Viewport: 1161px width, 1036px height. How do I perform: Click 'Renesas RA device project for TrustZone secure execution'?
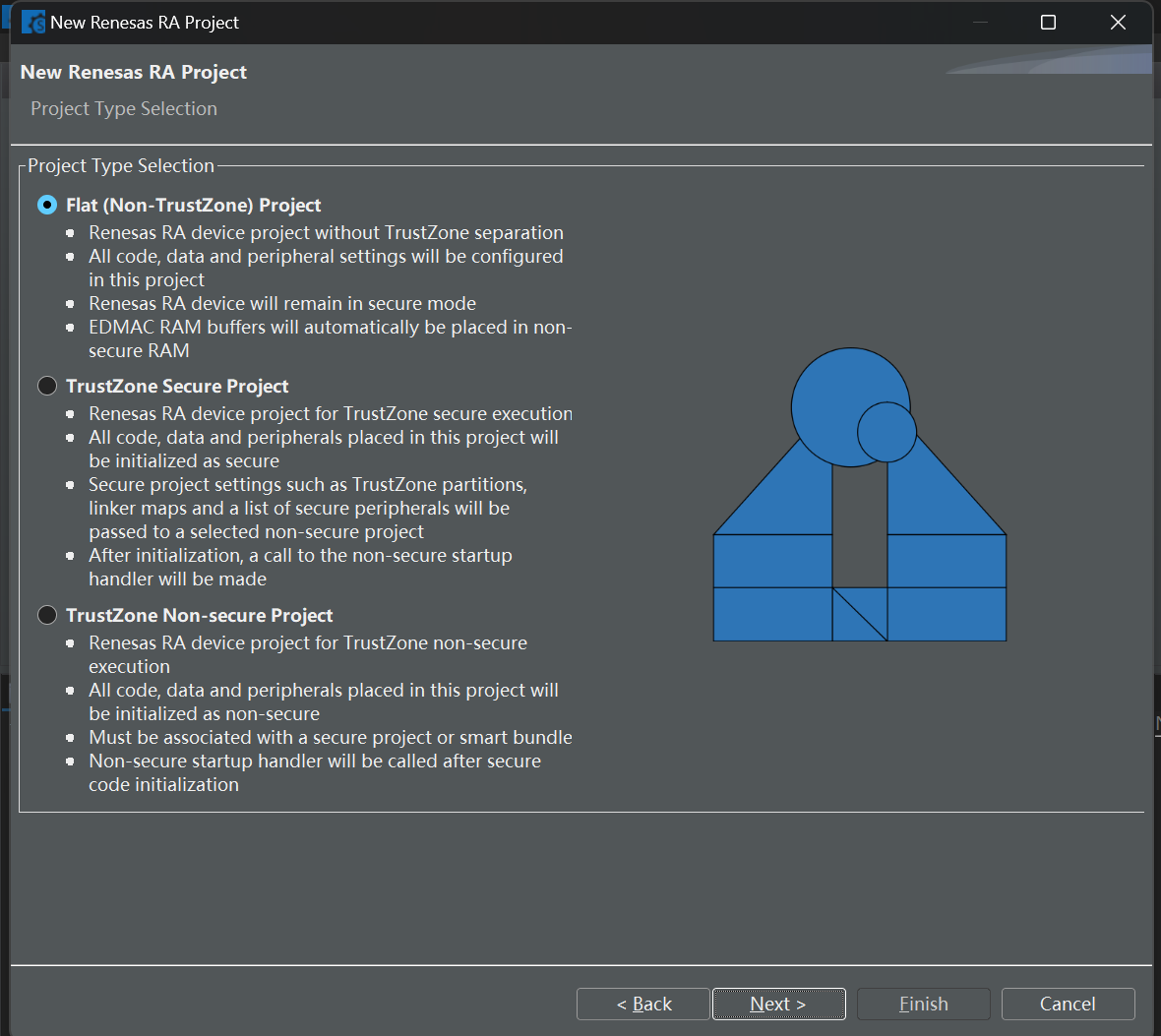(331, 413)
